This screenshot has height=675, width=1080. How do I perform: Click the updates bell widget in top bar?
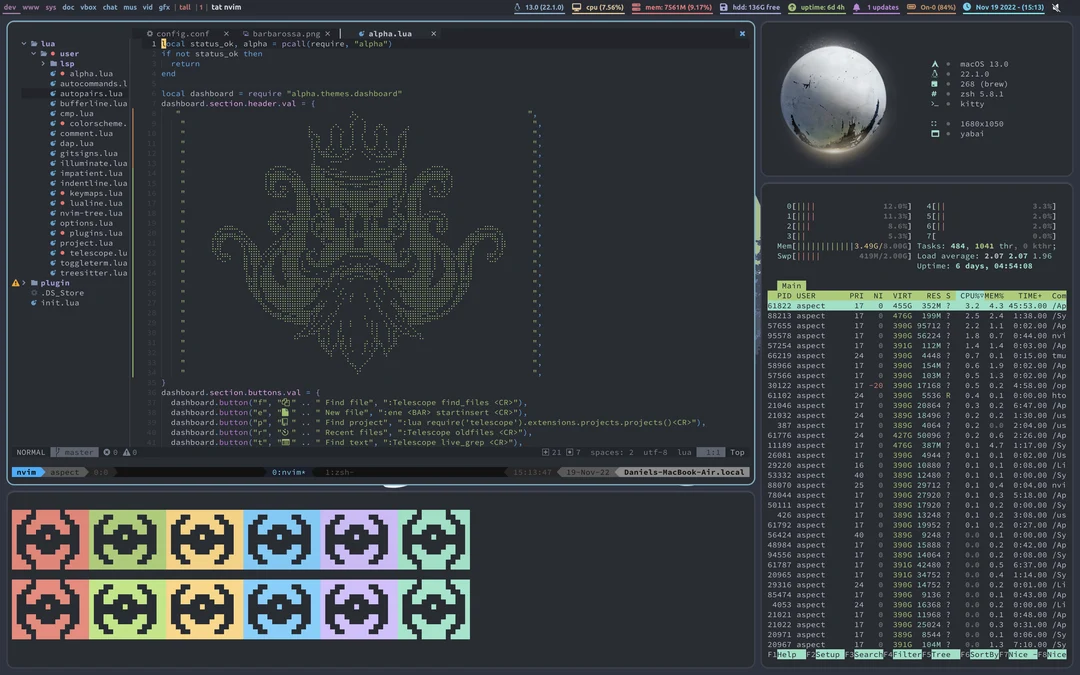point(875,8)
